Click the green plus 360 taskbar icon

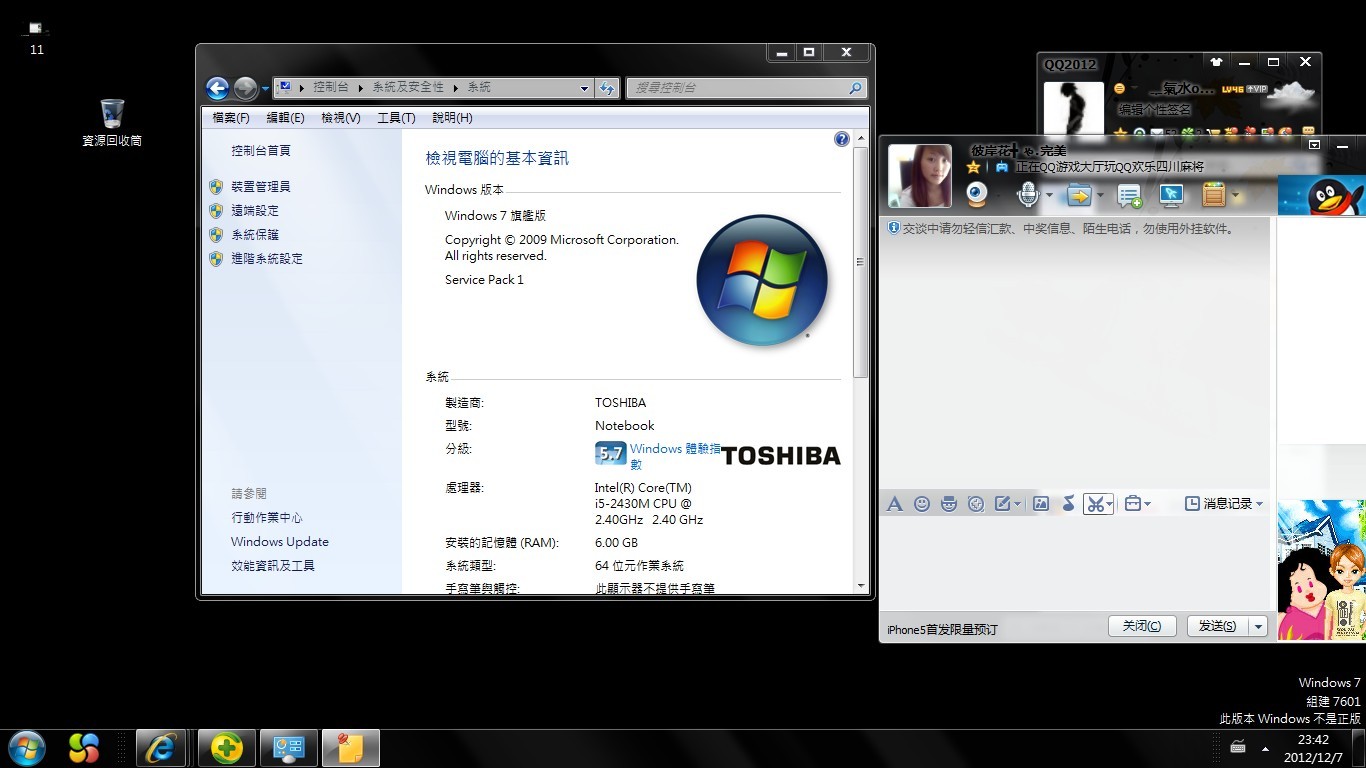tap(227, 748)
